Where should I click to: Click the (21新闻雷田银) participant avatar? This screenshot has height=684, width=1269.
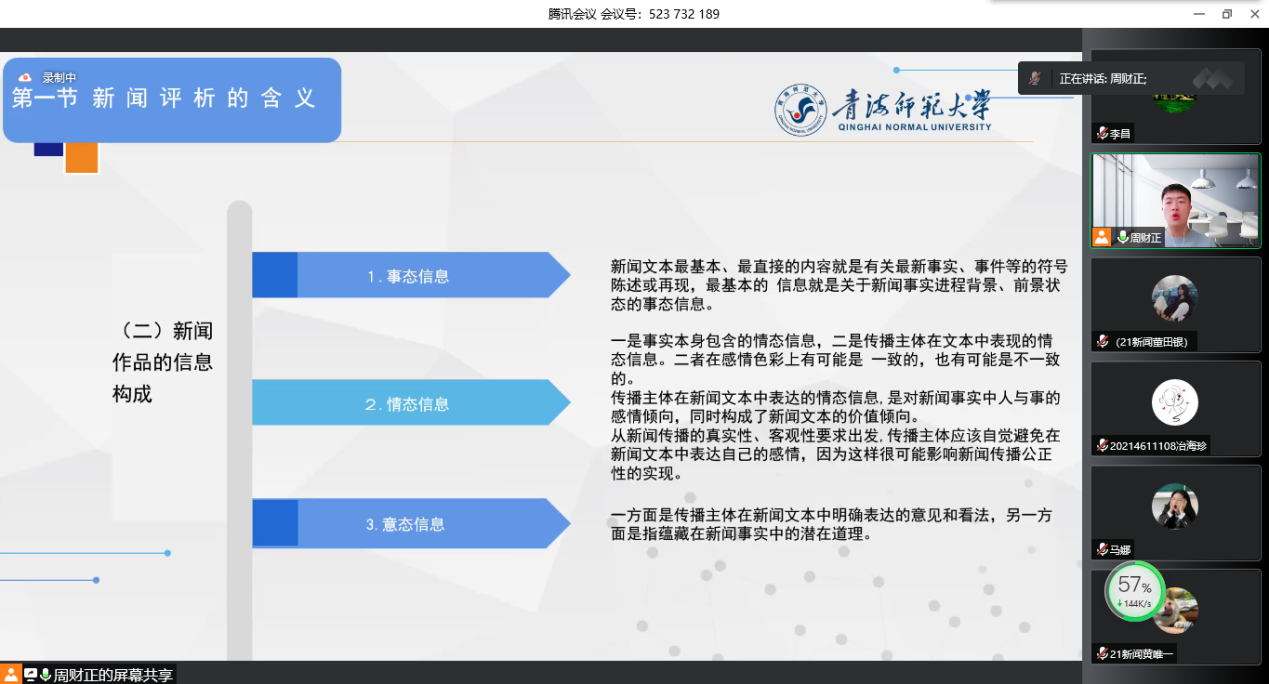pos(1175,298)
